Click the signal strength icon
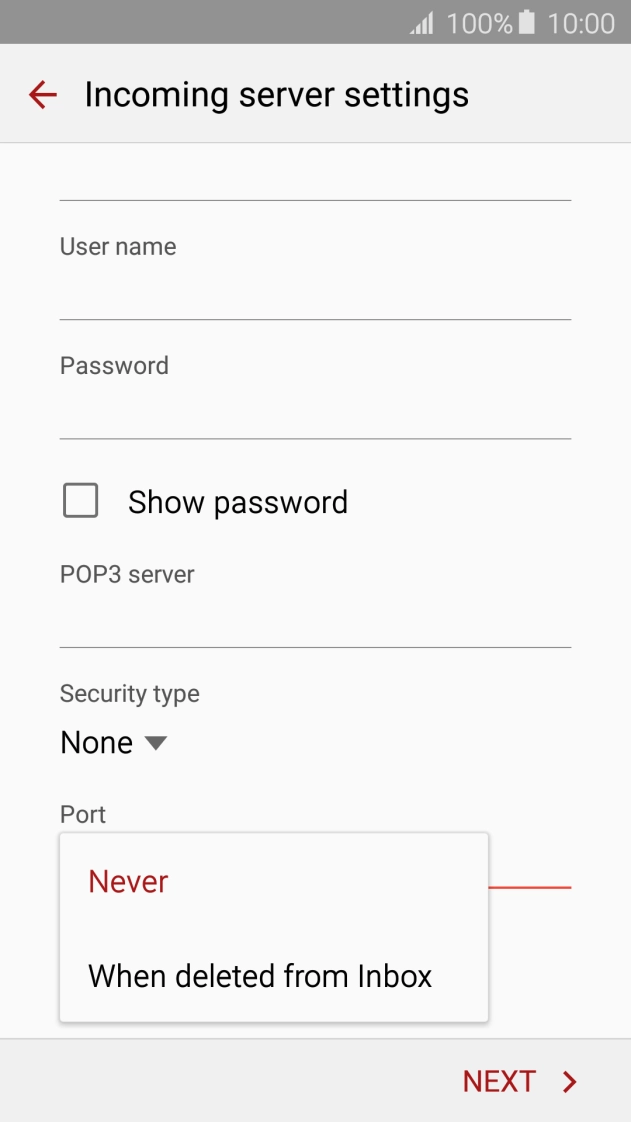 420,22
